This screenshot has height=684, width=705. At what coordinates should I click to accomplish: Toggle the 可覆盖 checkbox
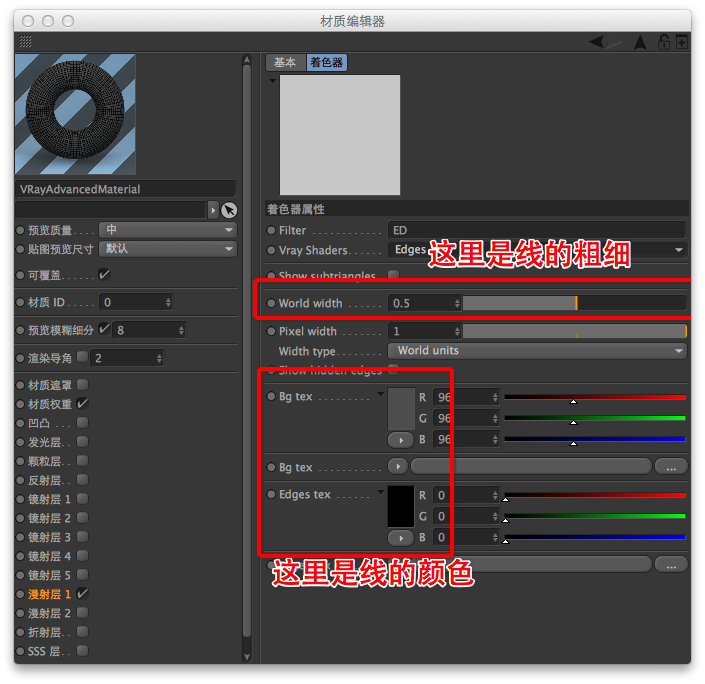coord(104,274)
